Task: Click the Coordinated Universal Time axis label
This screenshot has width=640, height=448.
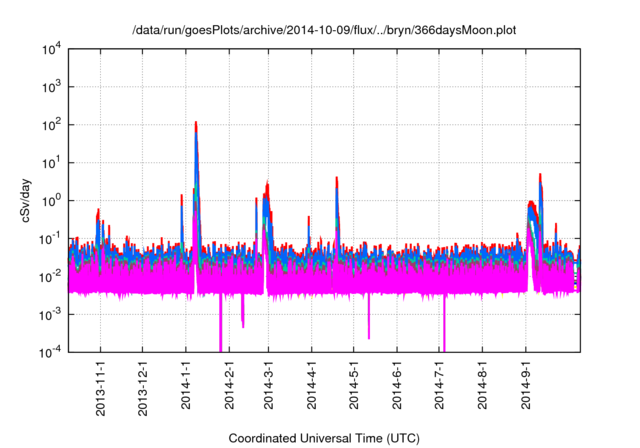Action: [x=324, y=438]
